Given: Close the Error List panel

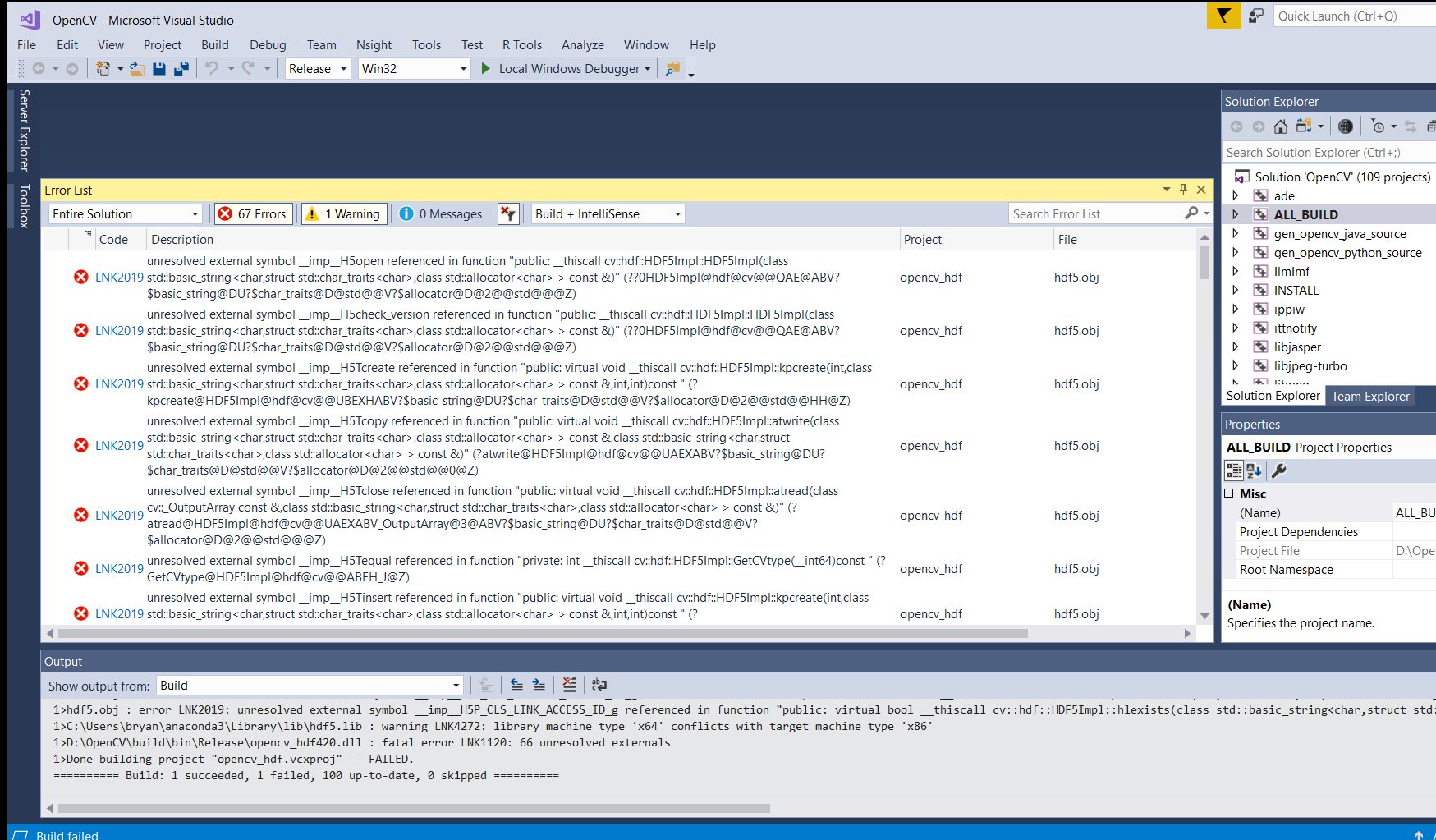Looking at the screenshot, I should coord(1201,190).
